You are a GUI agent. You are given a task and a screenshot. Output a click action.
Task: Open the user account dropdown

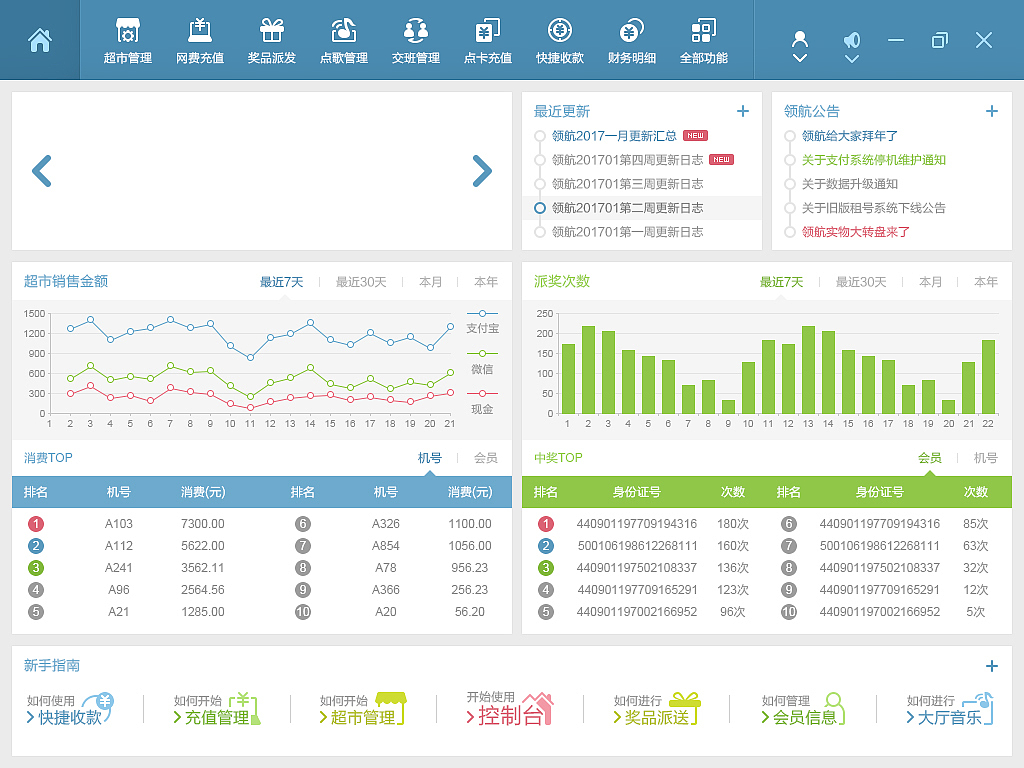(799, 46)
